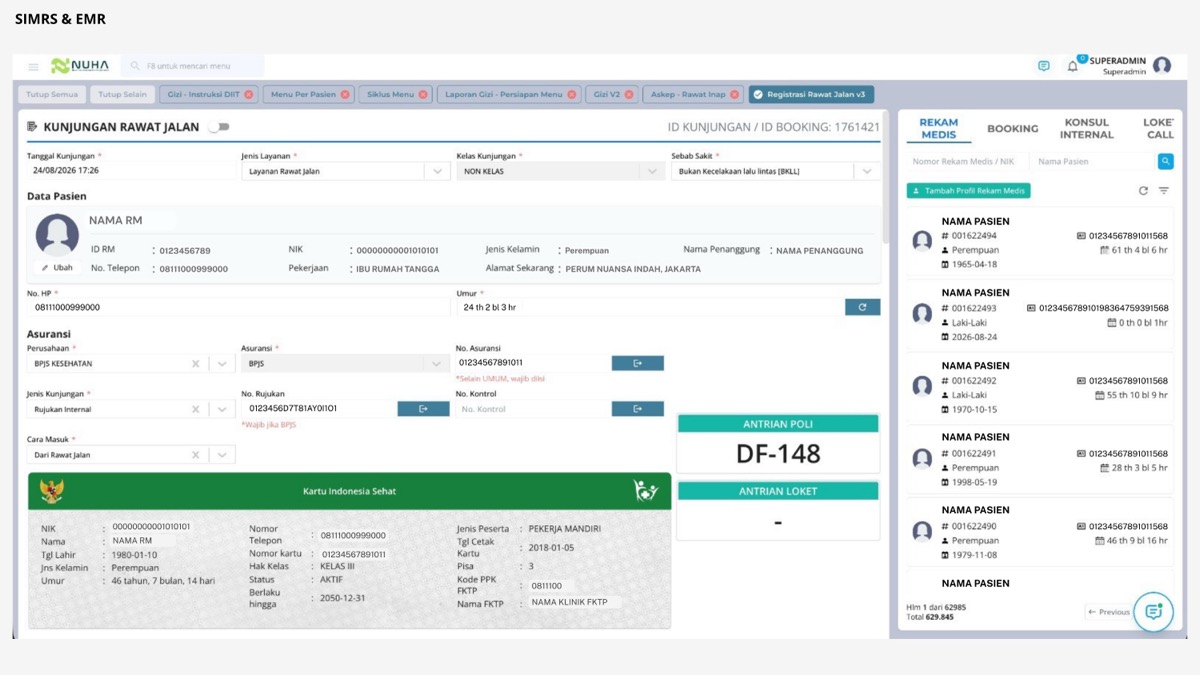The width and height of the screenshot is (1200, 675).
Task: Clear the Cara Masuk selection
Action: pyautogui.click(x=196, y=455)
